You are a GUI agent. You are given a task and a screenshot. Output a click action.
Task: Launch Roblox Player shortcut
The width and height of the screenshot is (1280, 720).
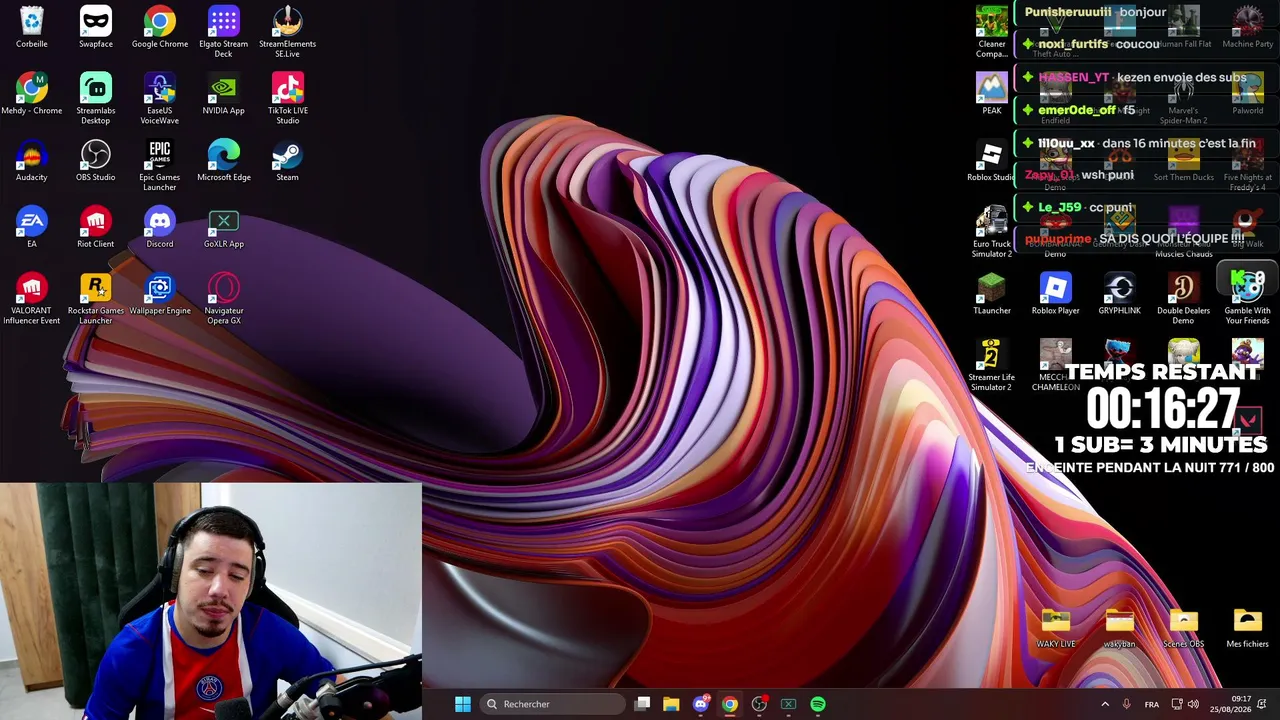pyautogui.click(x=1056, y=294)
